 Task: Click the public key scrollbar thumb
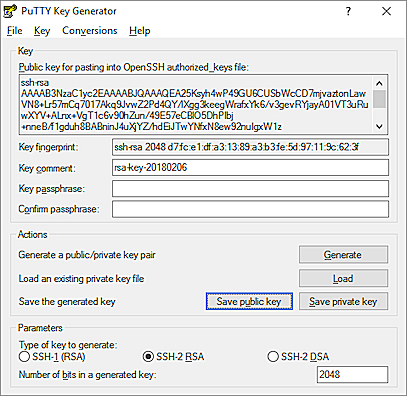379,99
